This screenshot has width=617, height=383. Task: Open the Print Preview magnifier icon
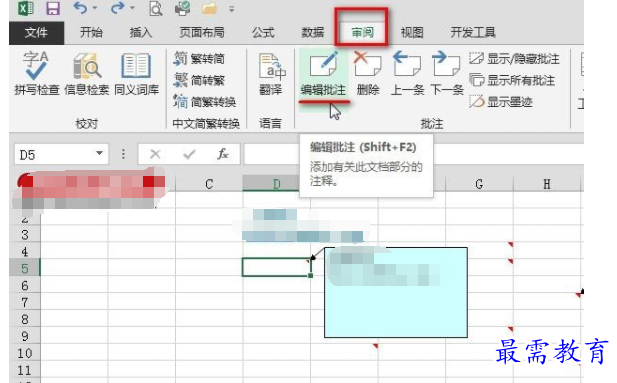pyautogui.click(x=155, y=8)
